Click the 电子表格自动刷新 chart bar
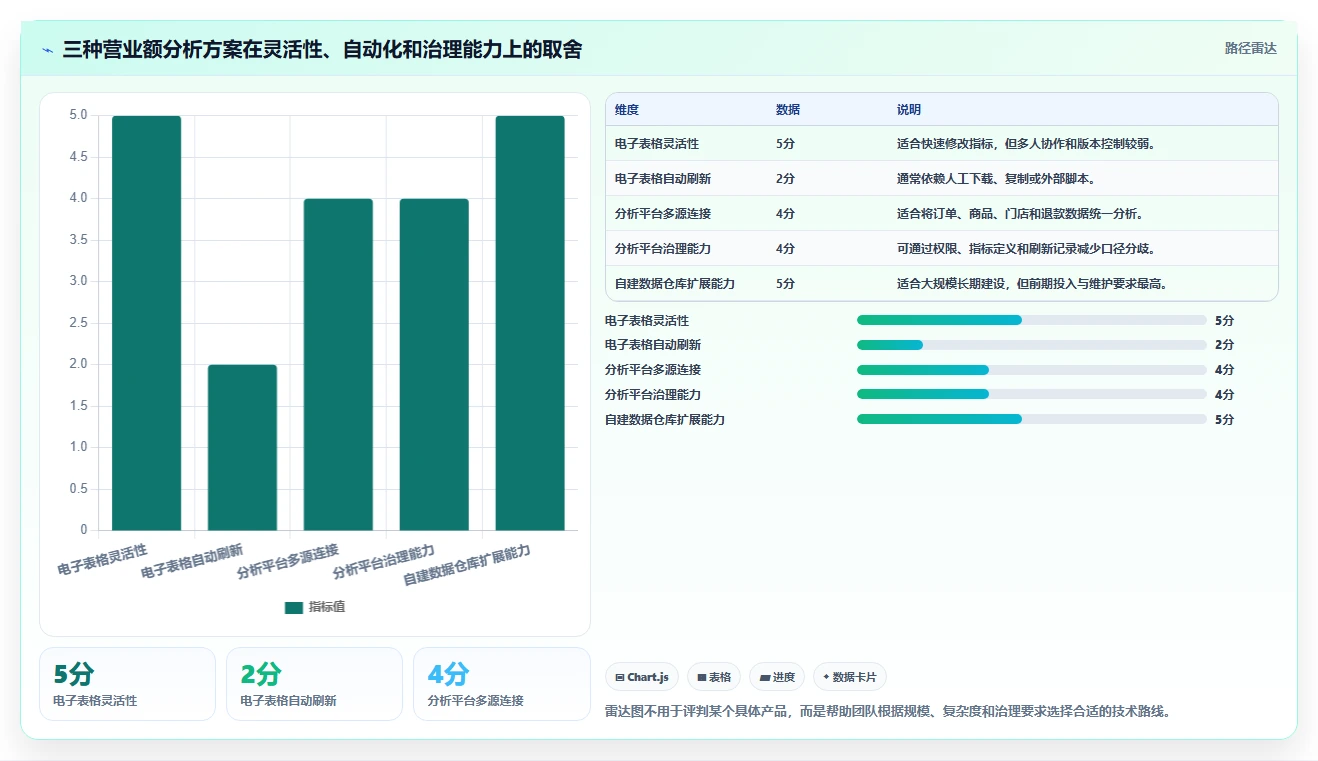 click(x=242, y=447)
